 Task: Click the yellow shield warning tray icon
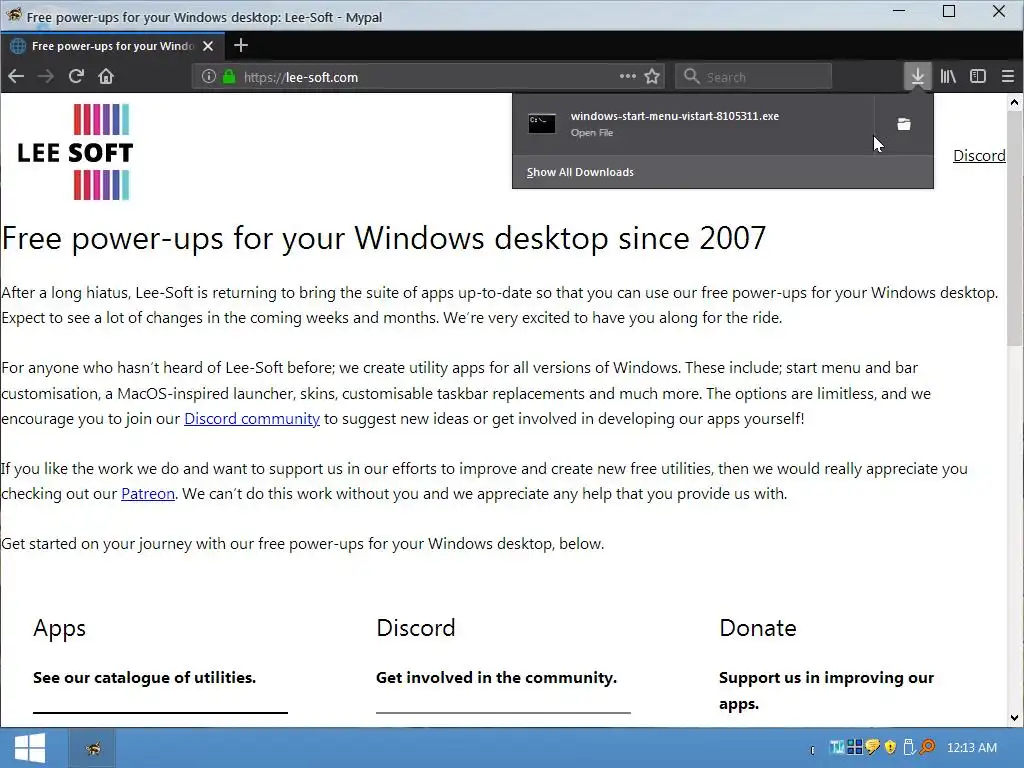(890, 747)
